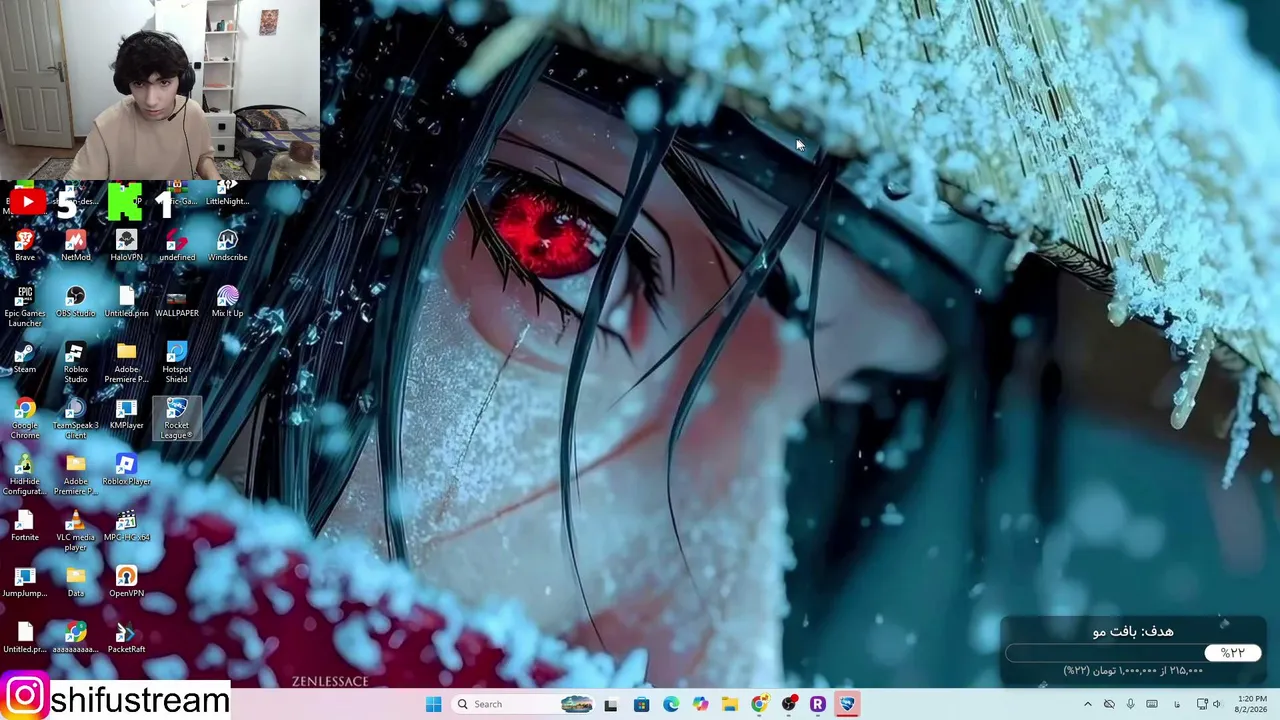Viewport: 1280px width, 720px height.
Task: Open the Brave browser desktop shortcut
Action: coord(25,246)
